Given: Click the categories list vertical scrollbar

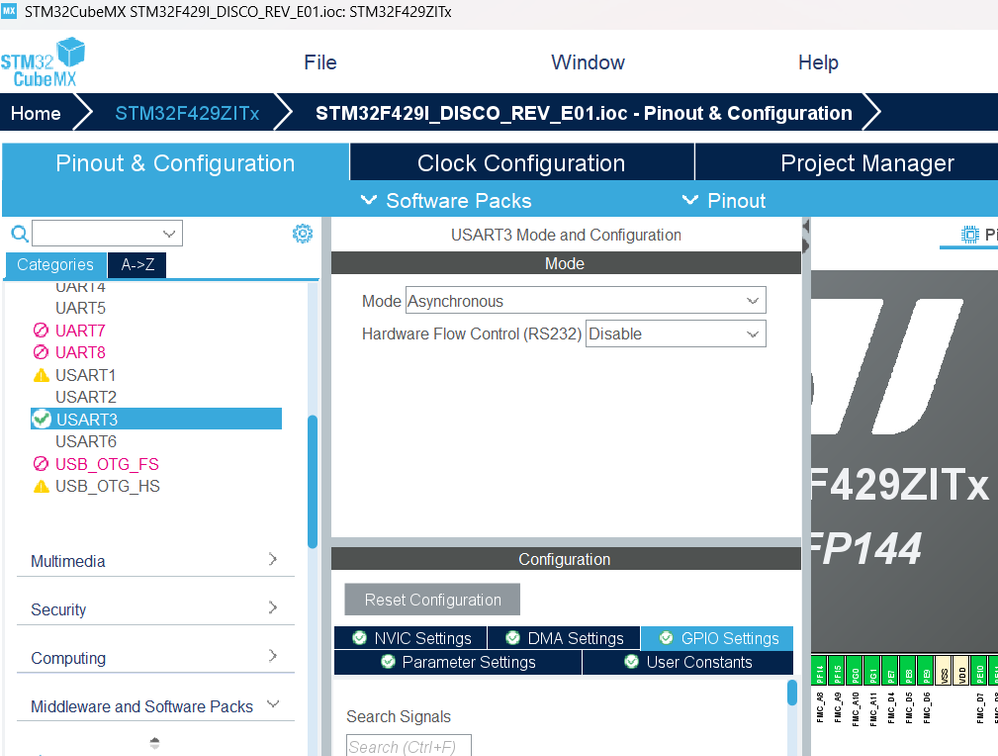Looking at the screenshot, I should pyautogui.click(x=313, y=481).
